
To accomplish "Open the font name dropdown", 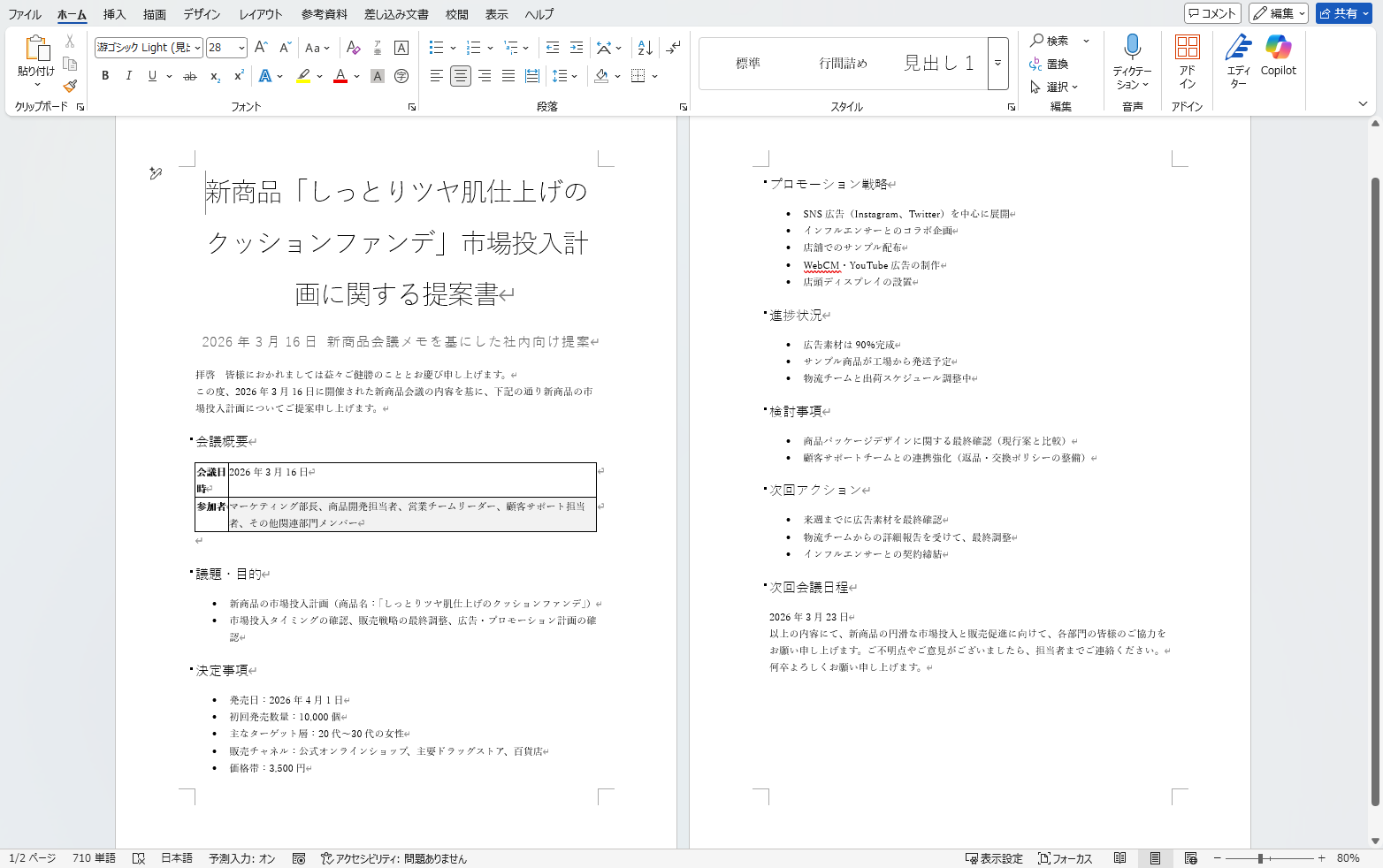I will [197, 48].
